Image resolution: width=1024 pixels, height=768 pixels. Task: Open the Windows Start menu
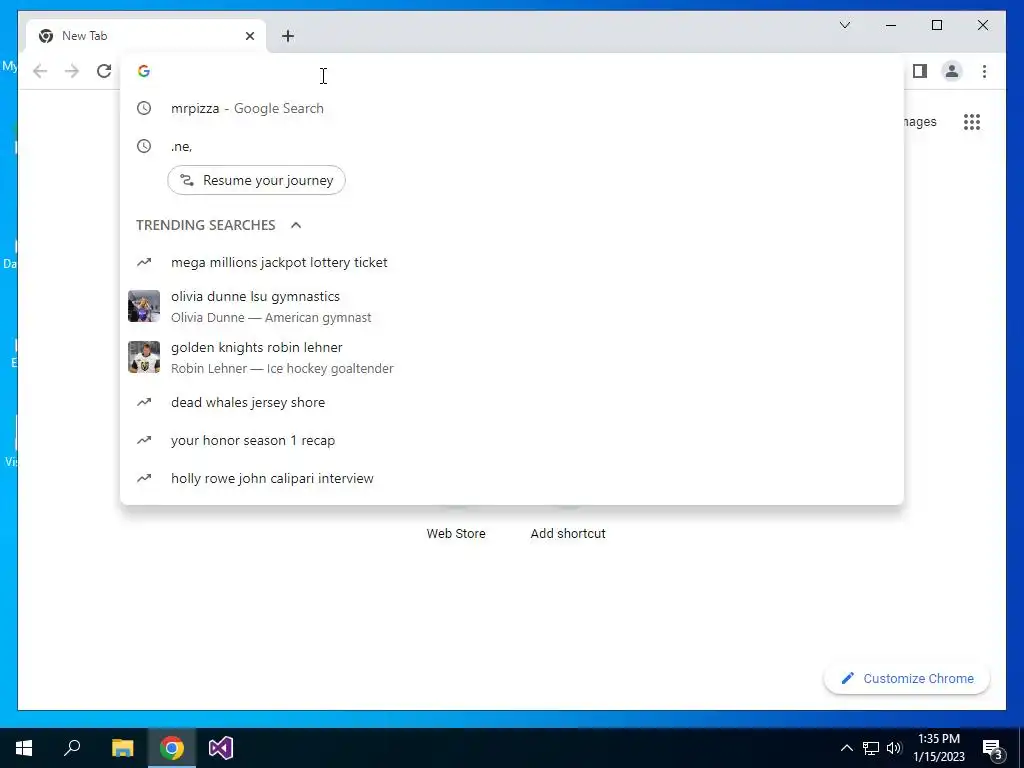24,748
